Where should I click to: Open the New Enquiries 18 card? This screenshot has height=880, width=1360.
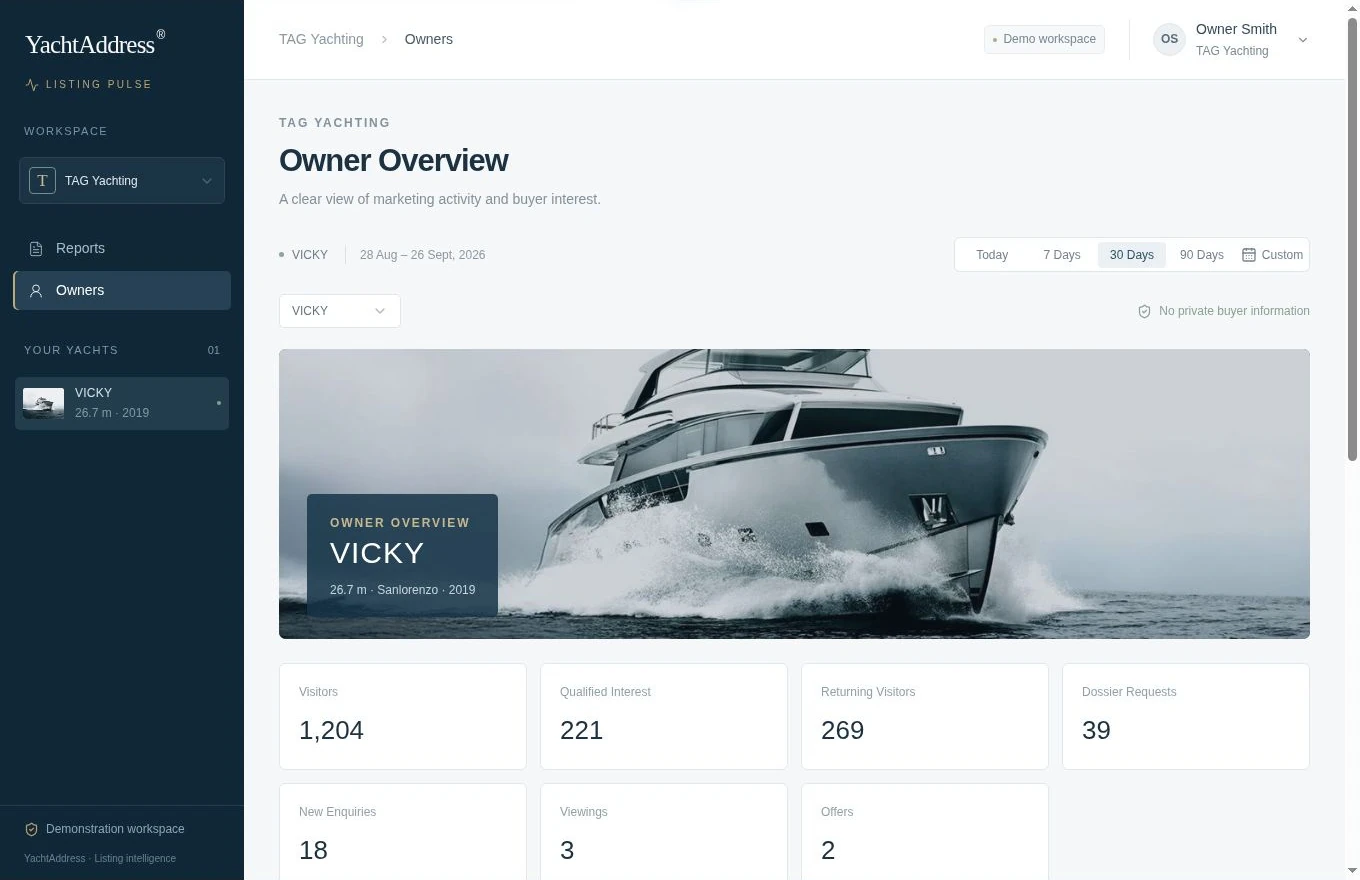[x=403, y=832]
